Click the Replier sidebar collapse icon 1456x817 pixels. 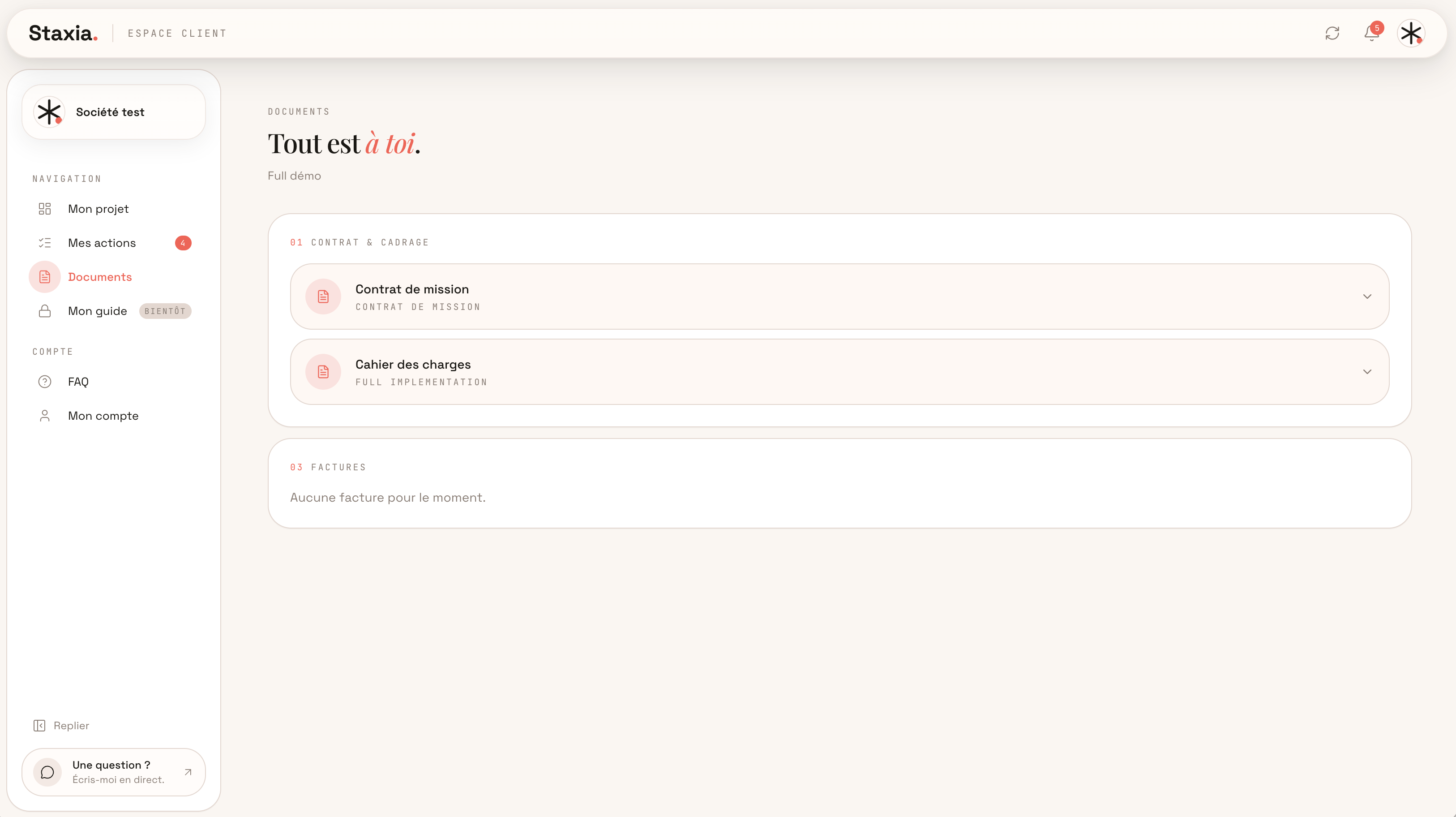click(x=39, y=726)
